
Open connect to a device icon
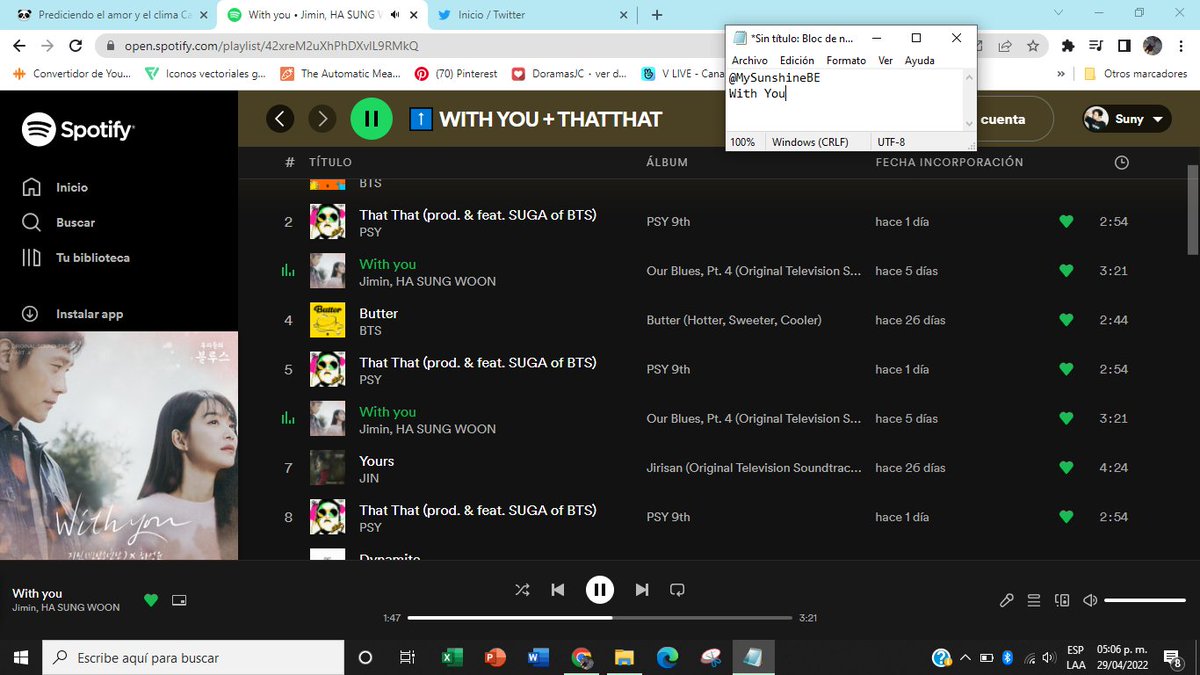[x=1062, y=600]
